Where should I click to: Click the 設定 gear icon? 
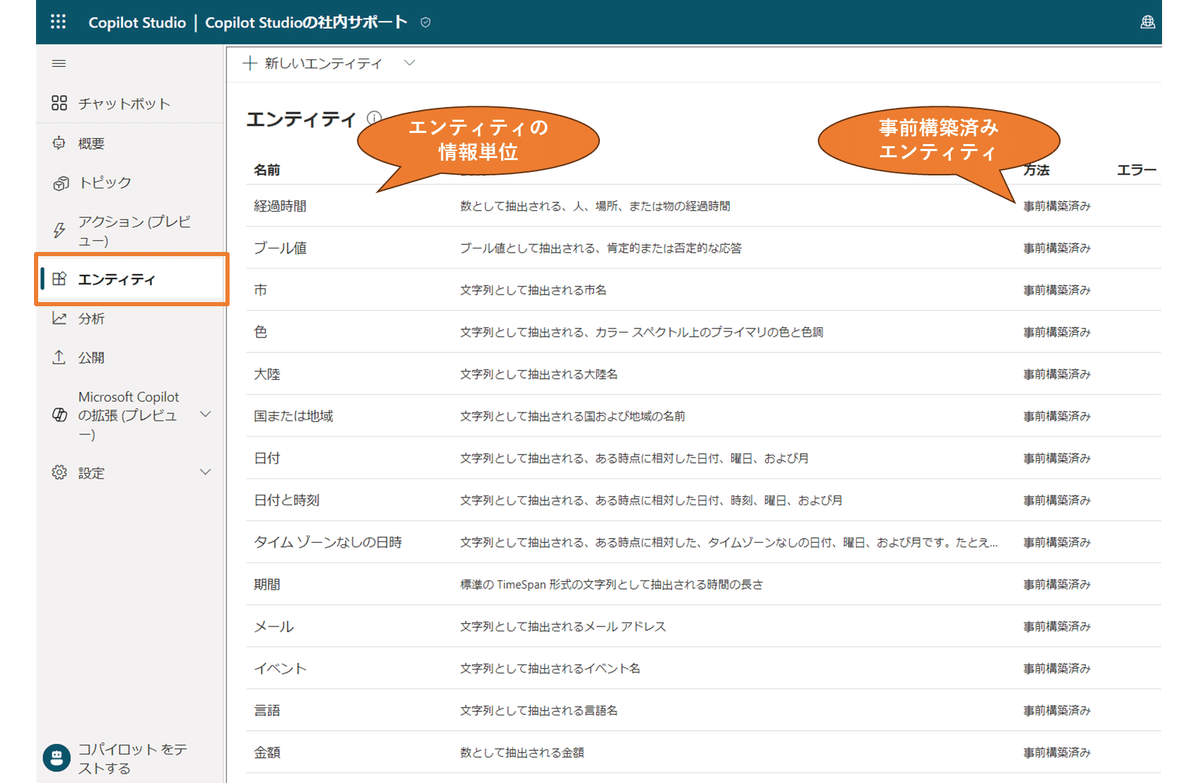click(59, 472)
